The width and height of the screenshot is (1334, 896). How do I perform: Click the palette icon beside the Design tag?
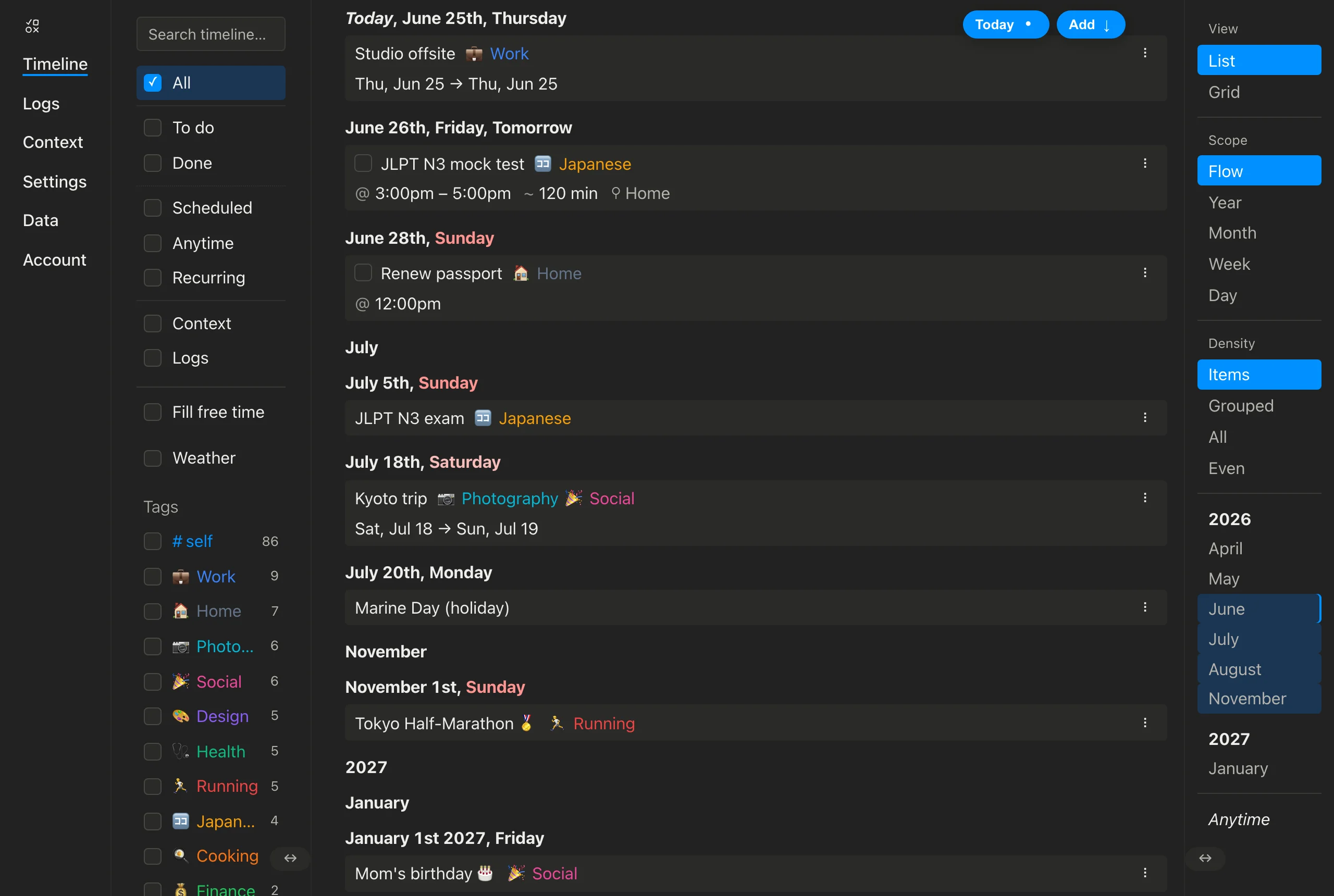pyautogui.click(x=181, y=716)
